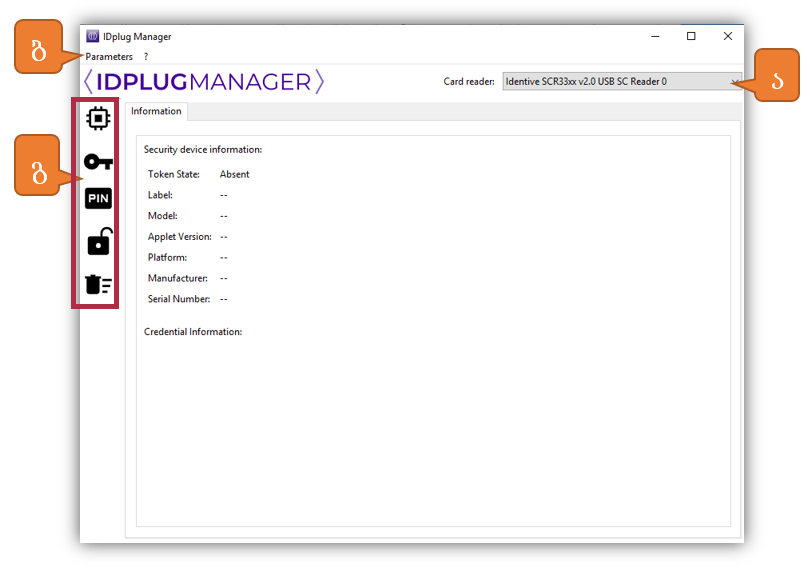This screenshot has height=581, width=810.
Task: Click the Token State value Absent
Action: pos(234,174)
